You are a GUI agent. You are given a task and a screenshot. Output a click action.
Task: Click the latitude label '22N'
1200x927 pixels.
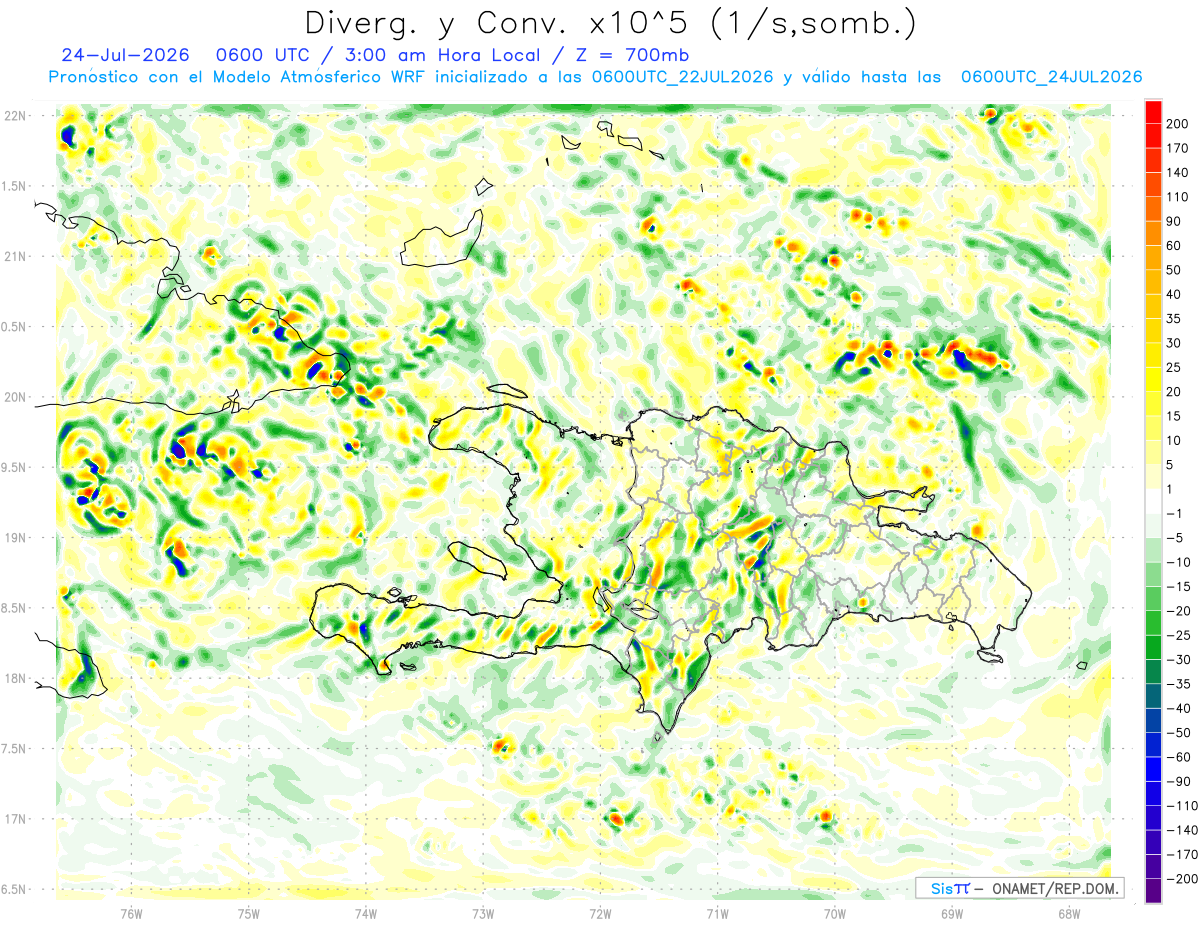(15, 116)
